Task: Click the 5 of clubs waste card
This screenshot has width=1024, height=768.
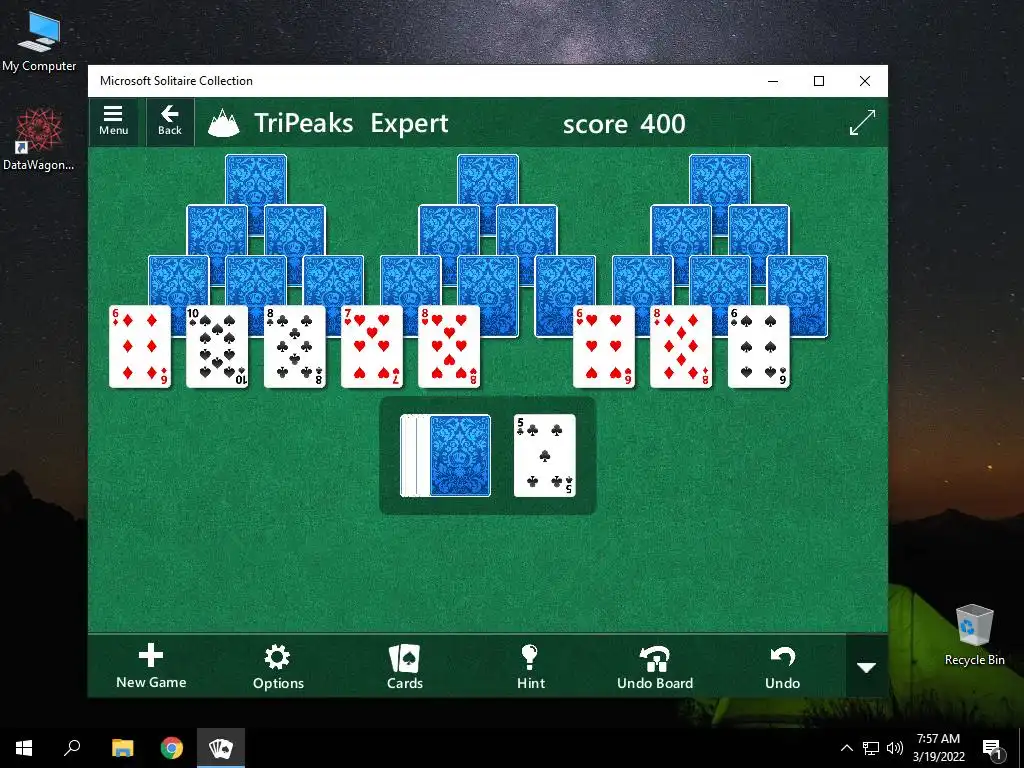Action: coord(545,455)
